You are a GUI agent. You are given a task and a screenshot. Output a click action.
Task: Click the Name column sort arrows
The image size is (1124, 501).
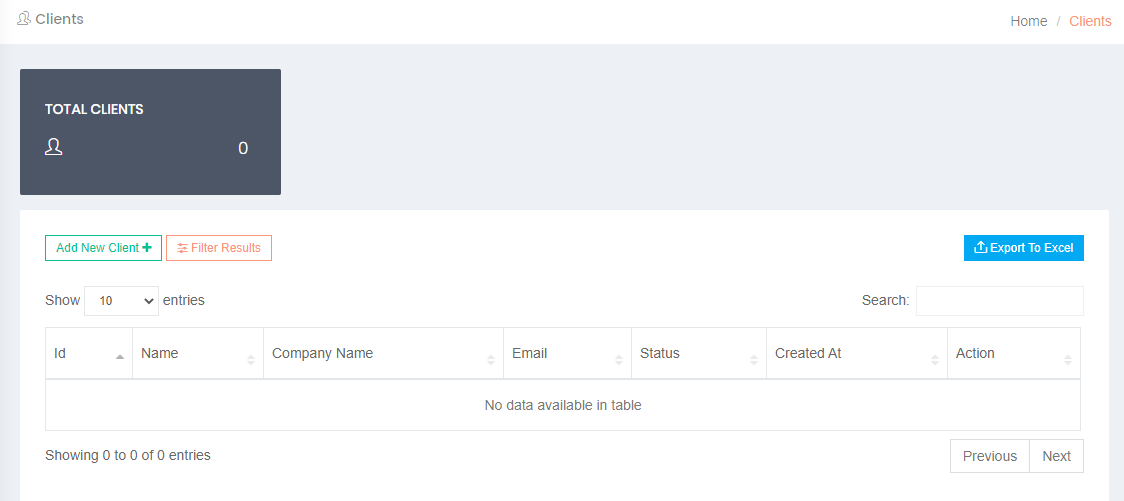(x=251, y=360)
